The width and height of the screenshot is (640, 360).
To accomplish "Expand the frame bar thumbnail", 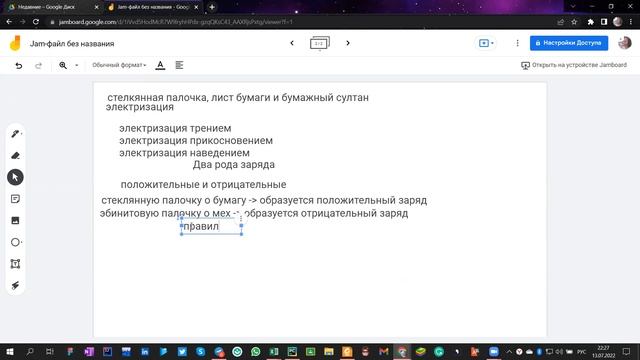I will (x=320, y=43).
